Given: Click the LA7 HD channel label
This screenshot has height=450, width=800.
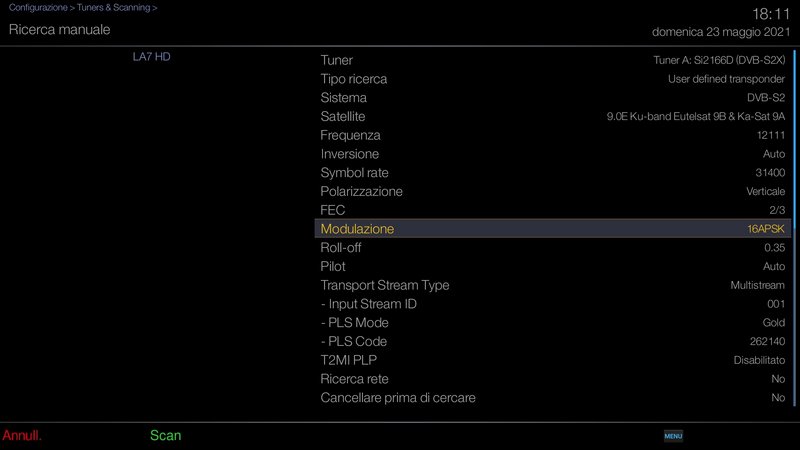Looking at the screenshot, I should pos(152,57).
